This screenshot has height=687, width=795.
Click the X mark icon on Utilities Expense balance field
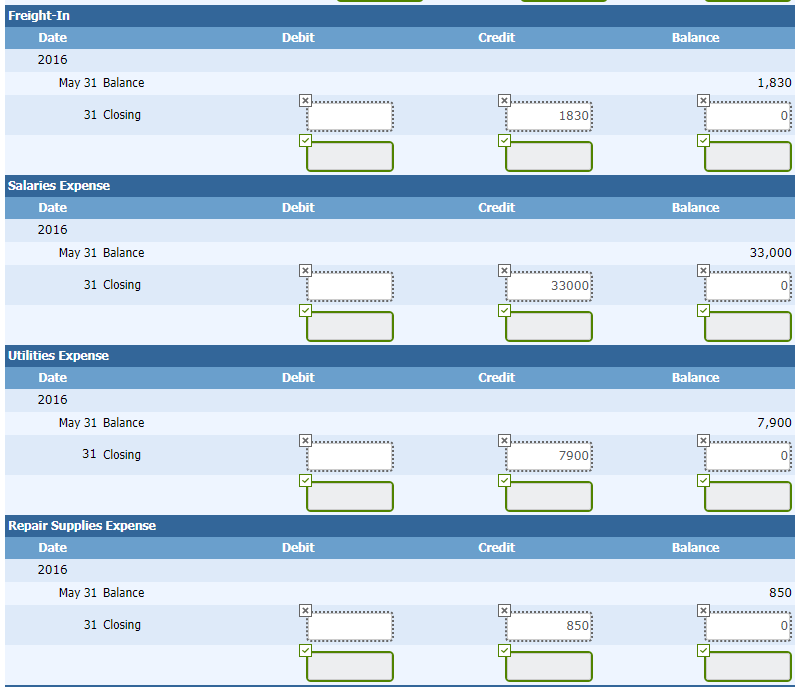[703, 440]
